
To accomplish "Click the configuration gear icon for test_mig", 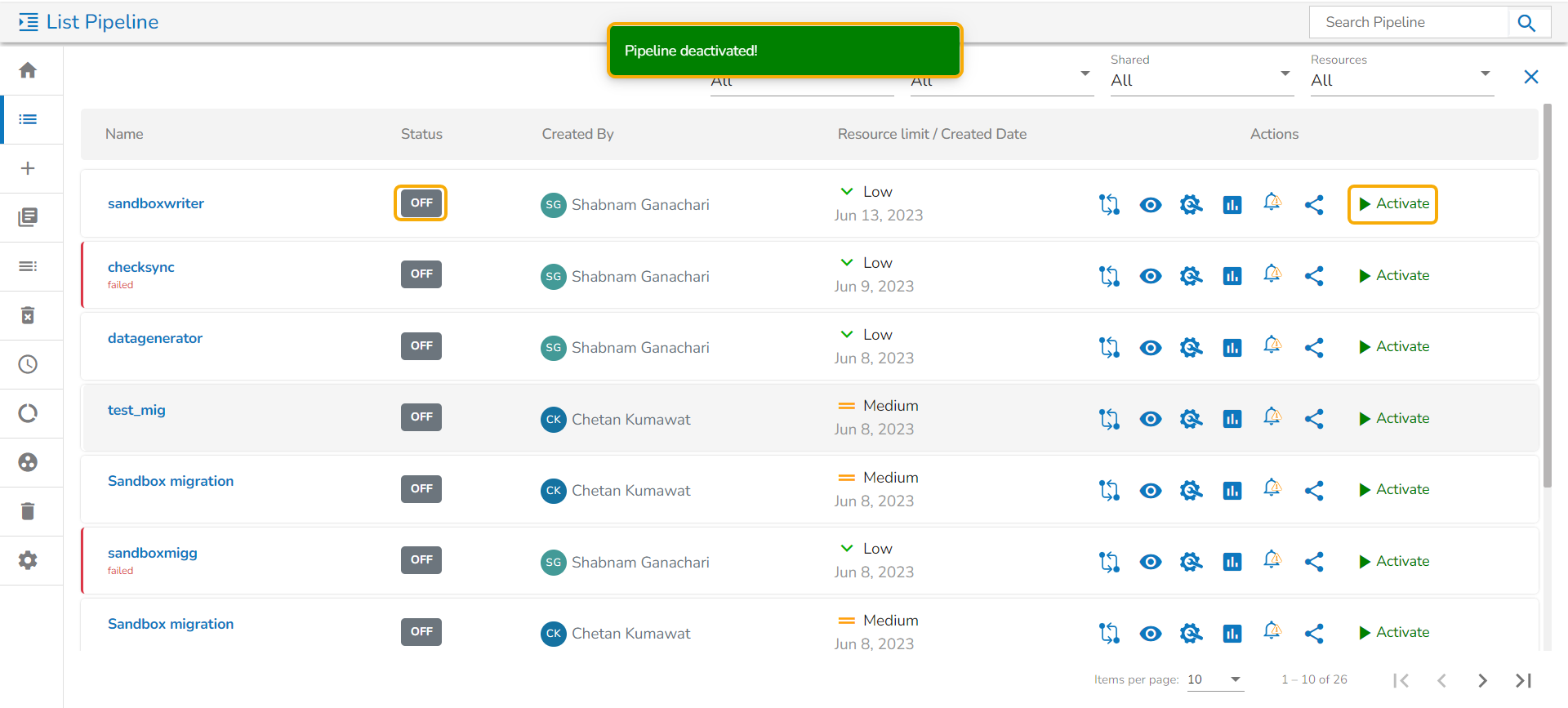I will tap(1191, 419).
